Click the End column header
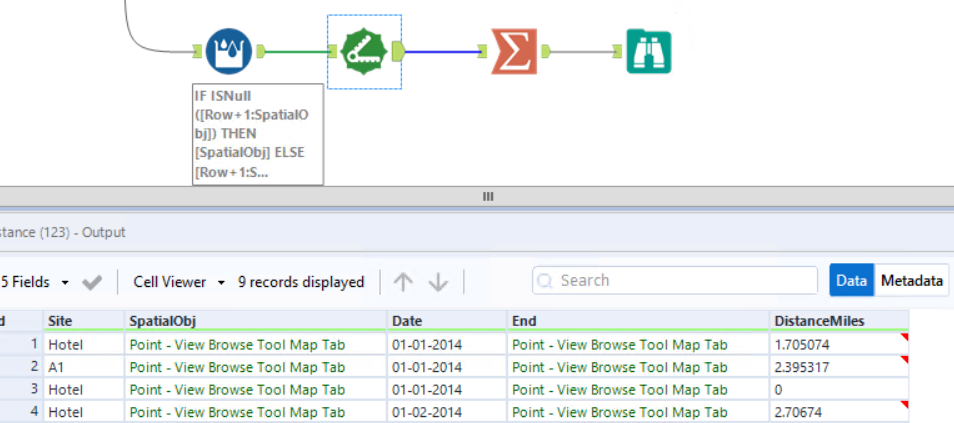Viewport: 954px width, 423px height. (638, 321)
